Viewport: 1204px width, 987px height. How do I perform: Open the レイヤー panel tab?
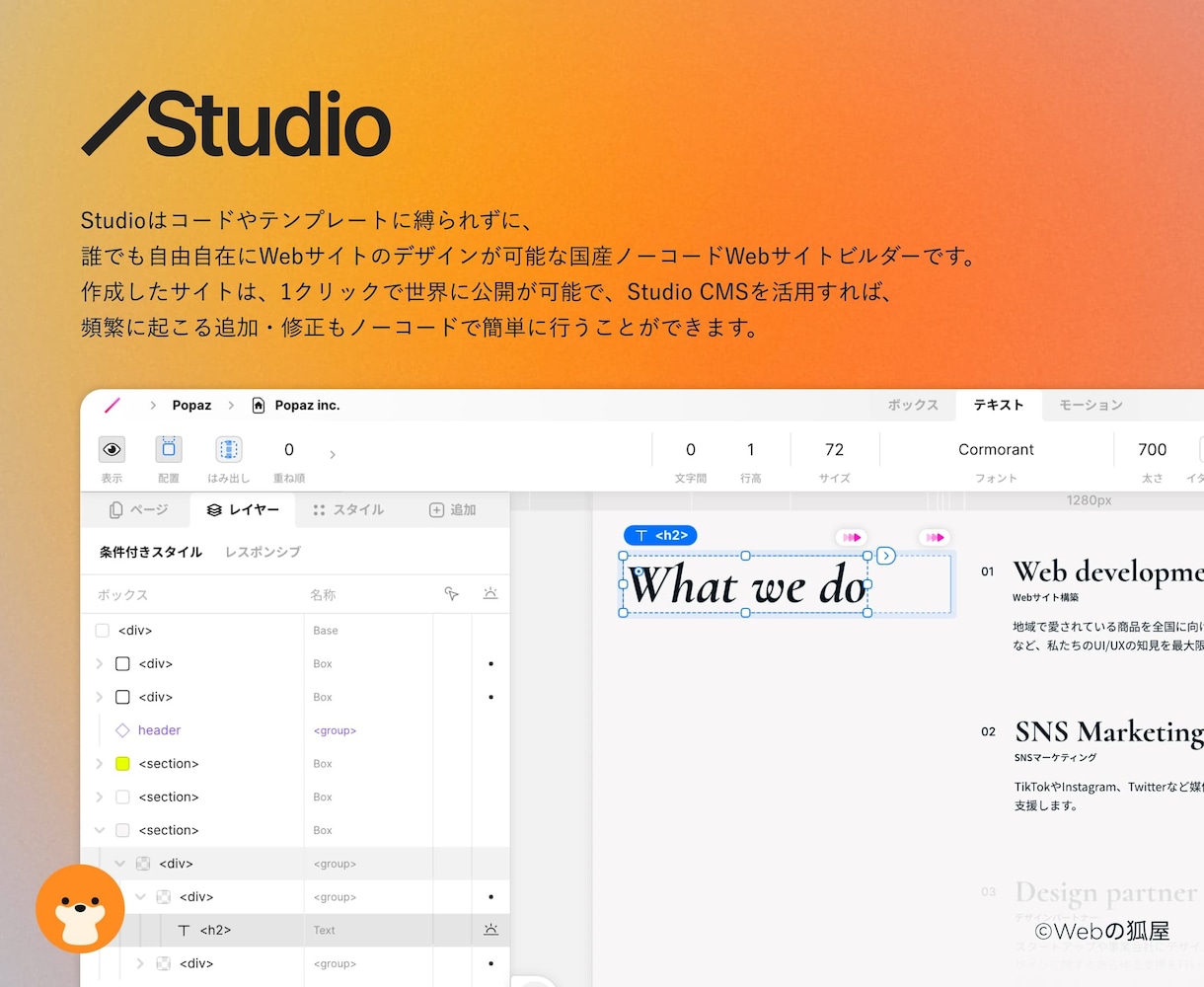pos(243,509)
